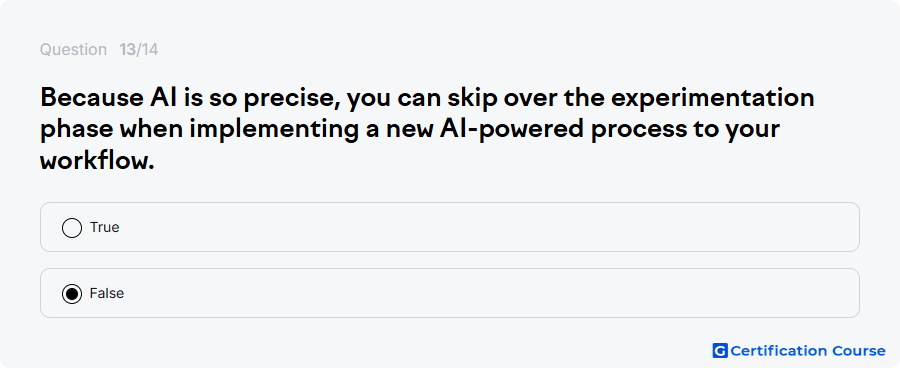900x368 pixels.
Task: Click the bold question statement text
Action: 427,129
